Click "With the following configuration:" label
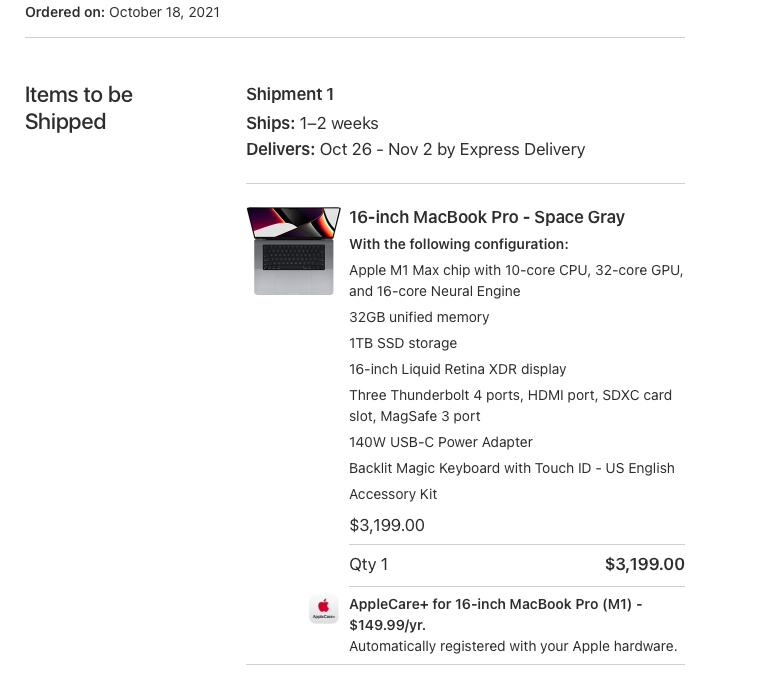768x692 pixels. pyautogui.click(x=458, y=244)
